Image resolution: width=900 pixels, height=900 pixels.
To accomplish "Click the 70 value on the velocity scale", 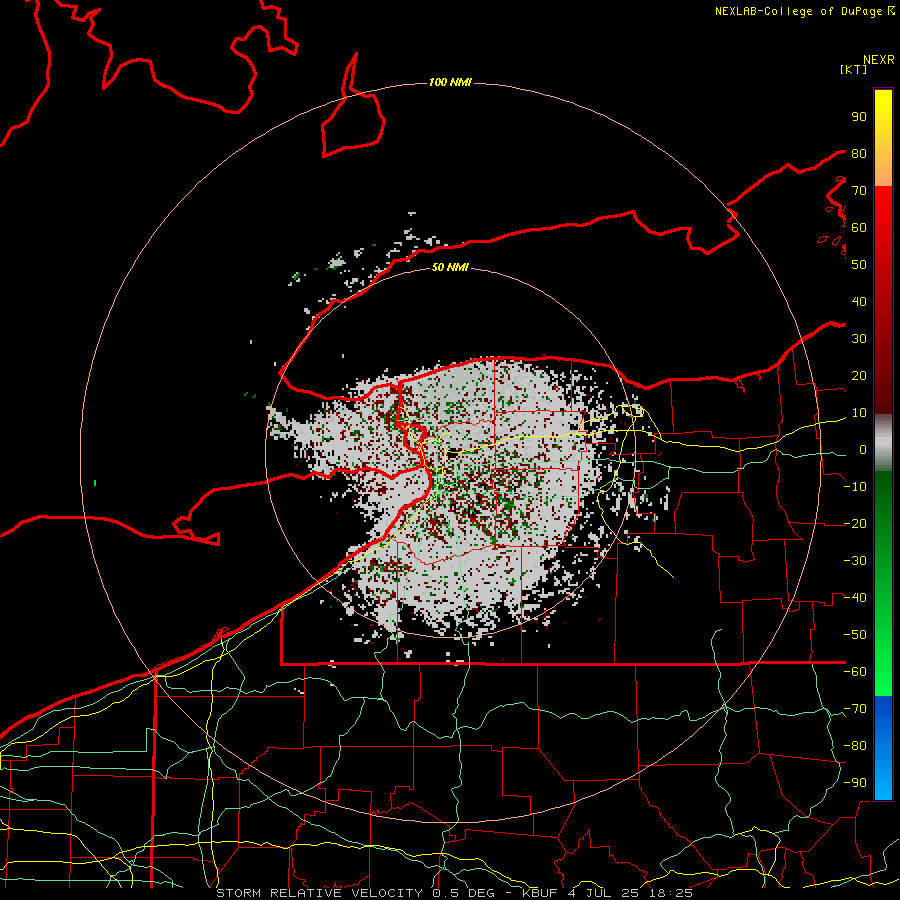I will [859, 191].
